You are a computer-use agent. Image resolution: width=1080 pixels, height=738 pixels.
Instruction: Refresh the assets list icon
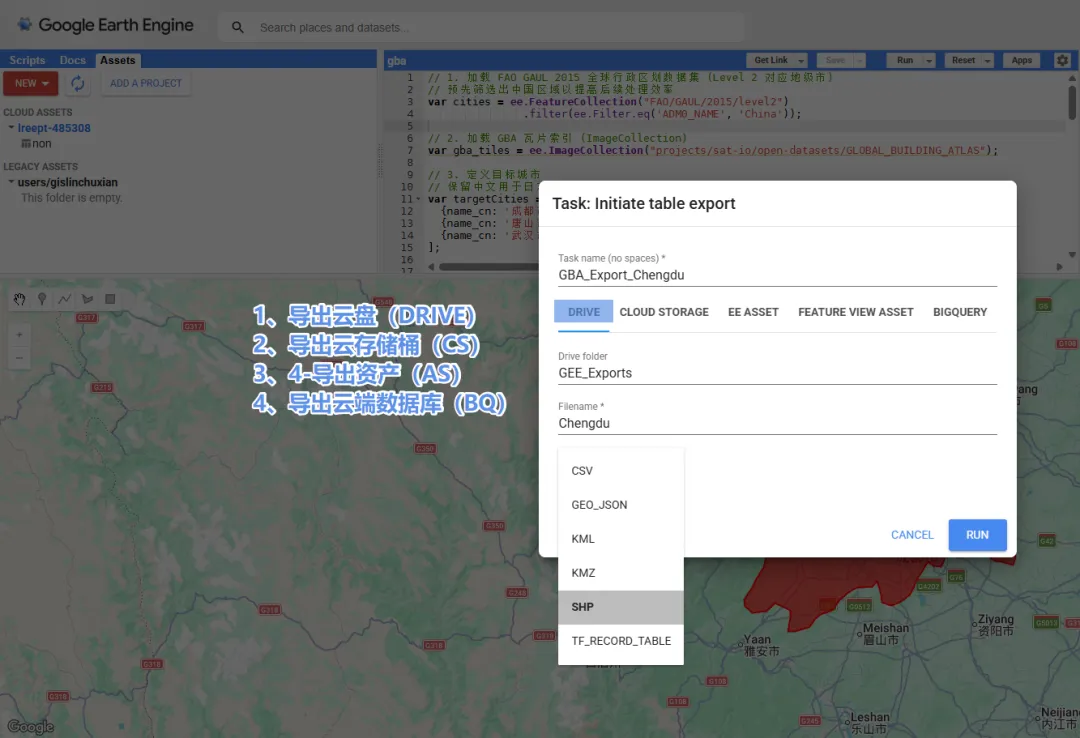pyautogui.click(x=78, y=83)
